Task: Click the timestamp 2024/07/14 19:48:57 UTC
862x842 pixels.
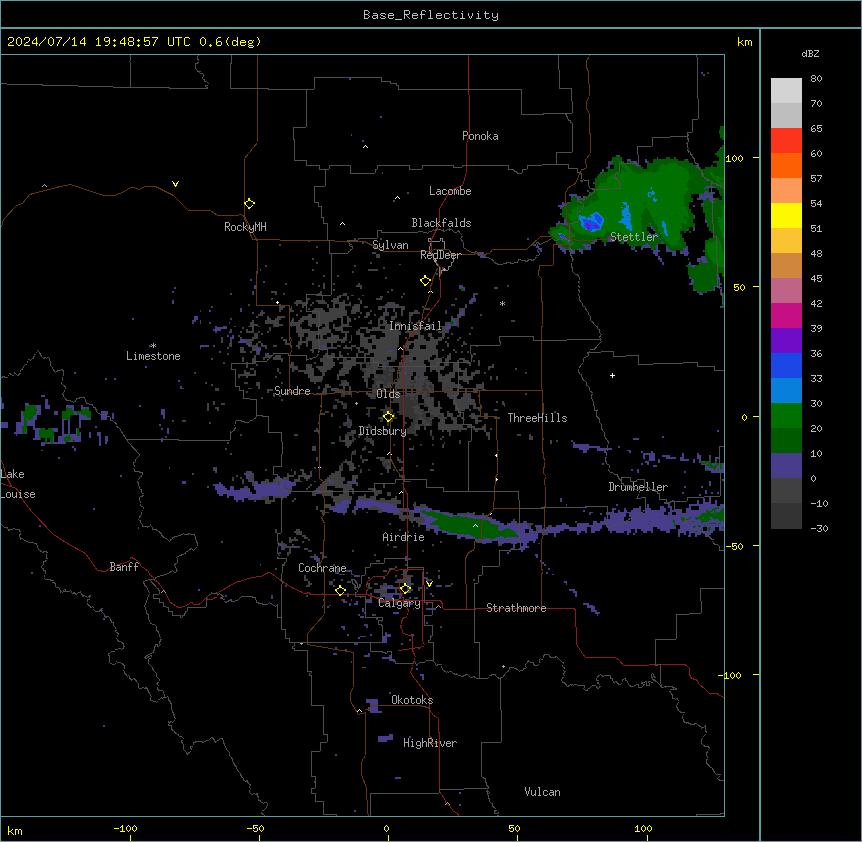Action: (99, 42)
